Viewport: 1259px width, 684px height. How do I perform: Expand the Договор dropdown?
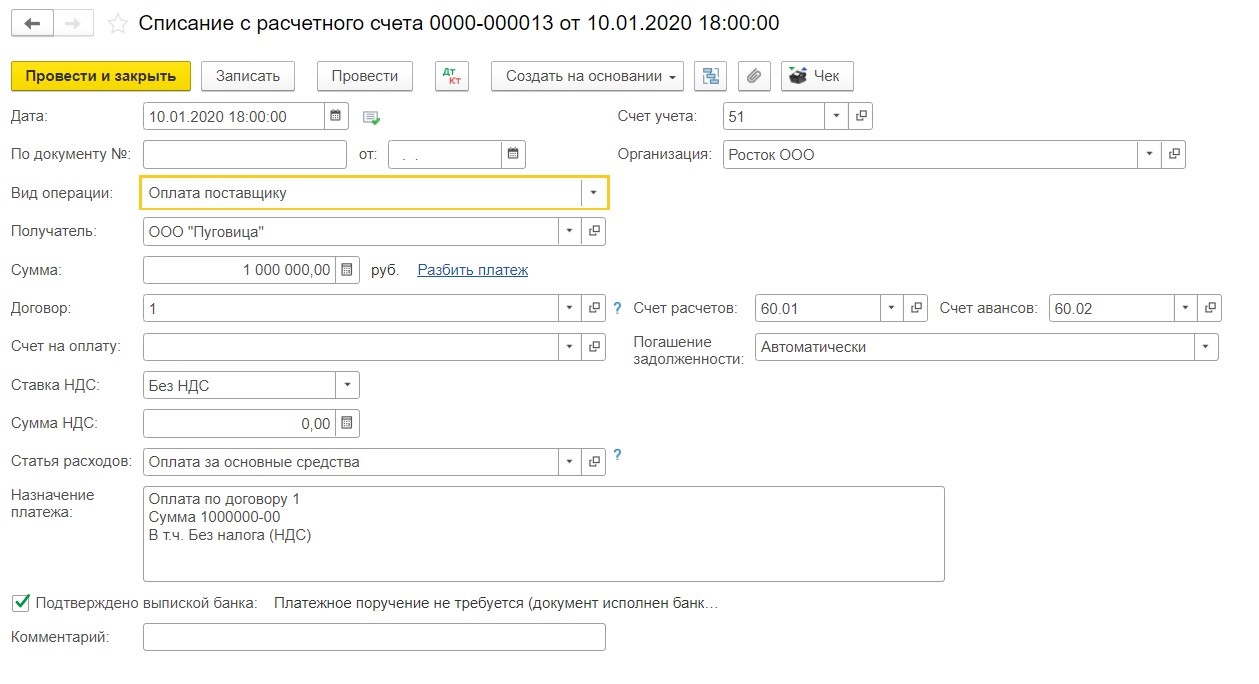(570, 308)
